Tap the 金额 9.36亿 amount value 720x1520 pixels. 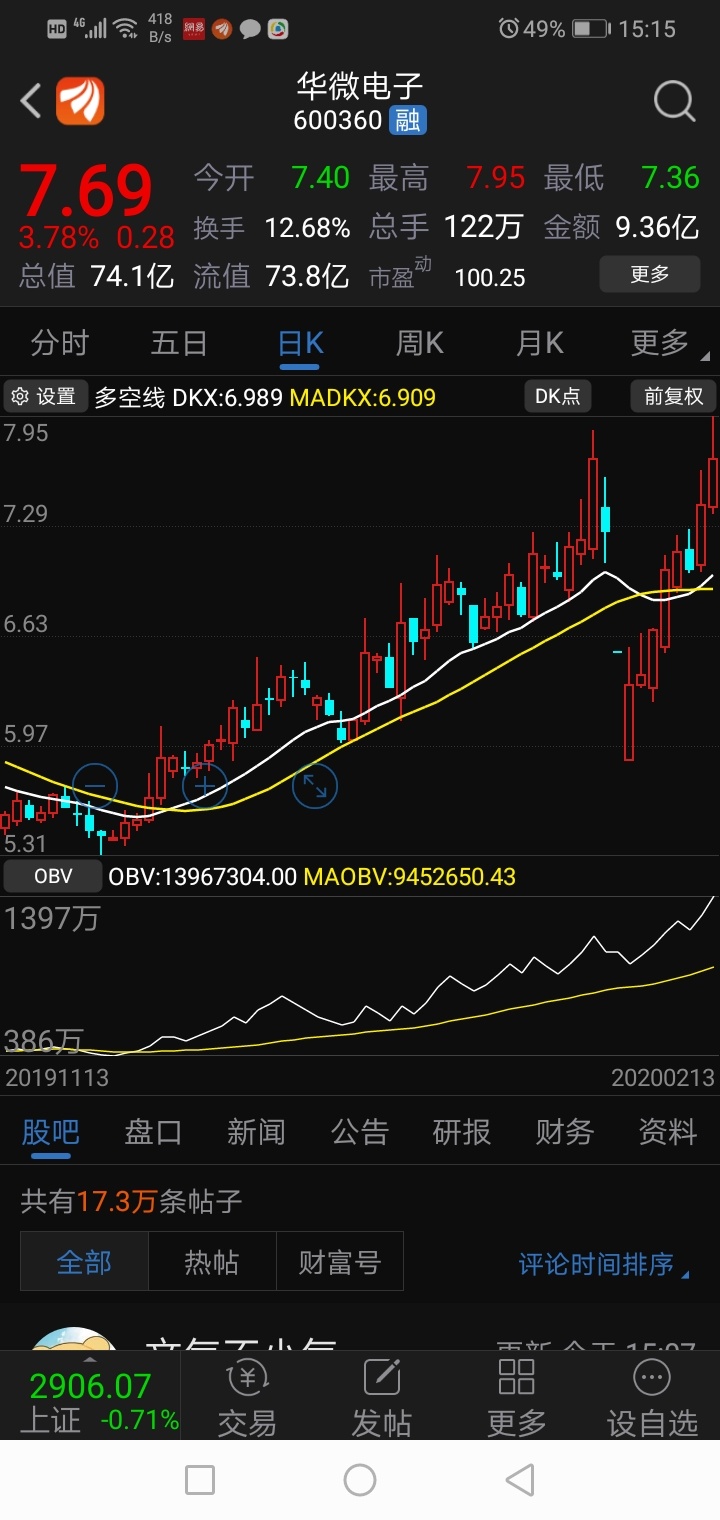pos(622,228)
